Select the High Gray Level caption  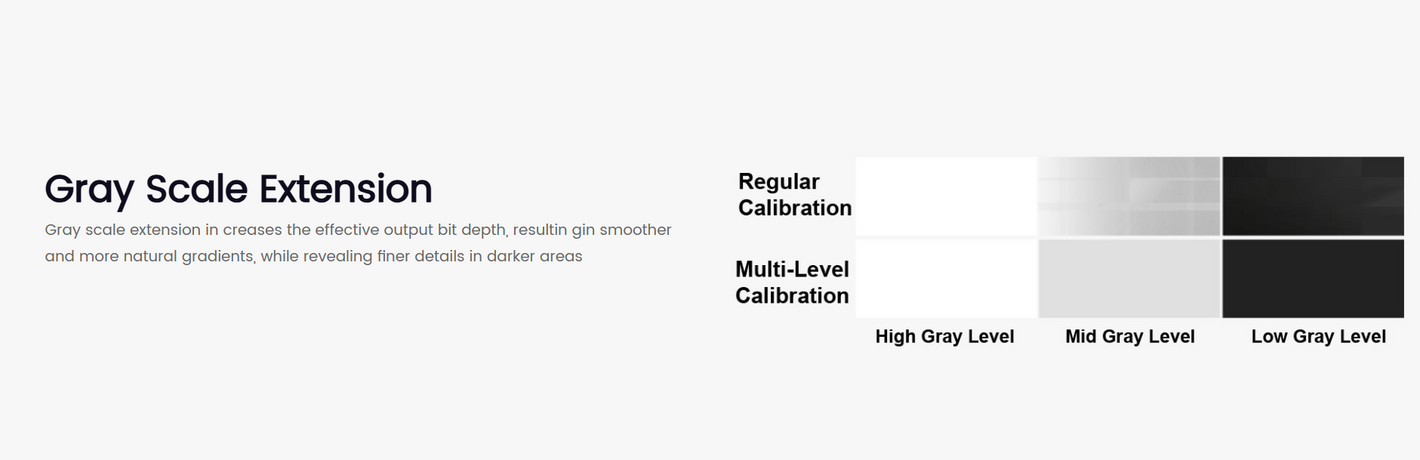[x=945, y=337]
